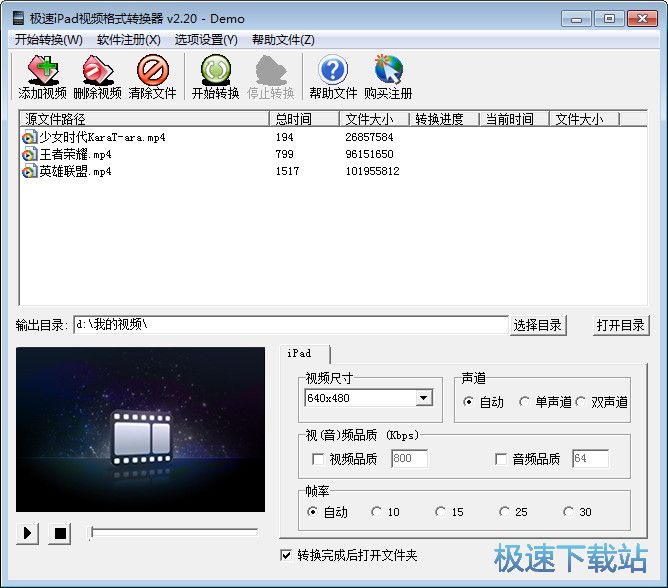Screen dimensions: 668x588
Task: Select the 单声道 radio button
Action: tap(525, 402)
